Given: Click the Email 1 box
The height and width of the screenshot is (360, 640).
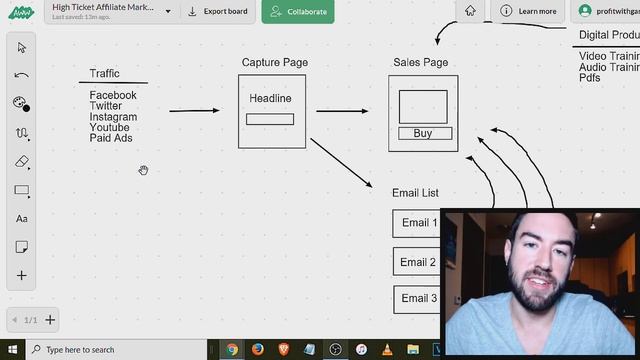Looking at the screenshot, I should tap(417, 223).
